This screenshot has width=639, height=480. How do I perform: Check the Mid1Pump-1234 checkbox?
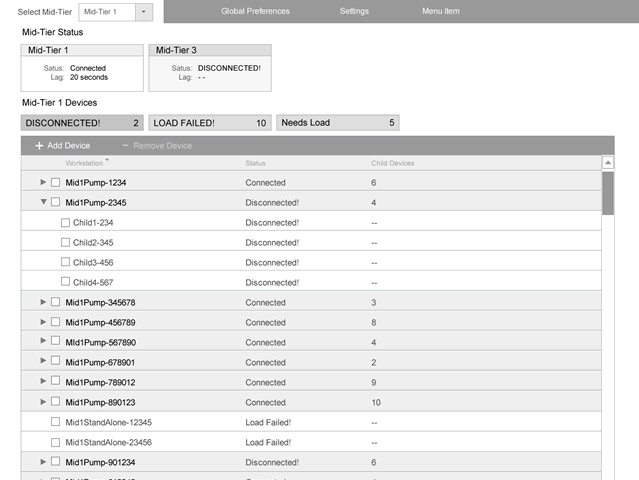coord(56,183)
